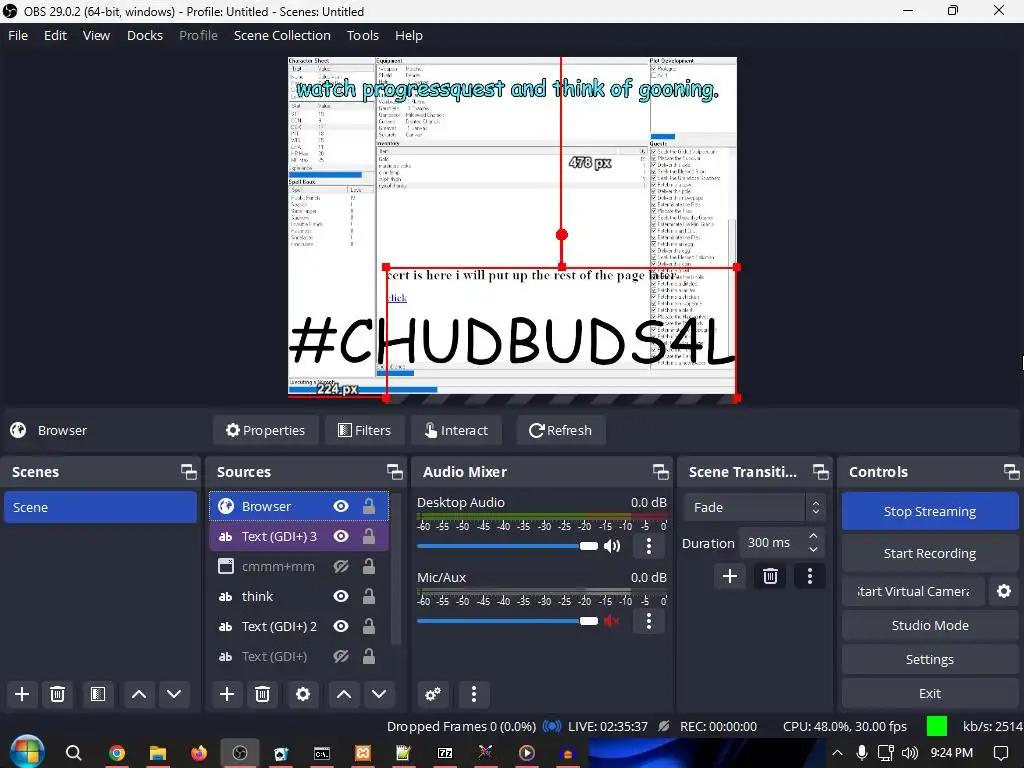Remove selected scene with trash icon
1024x768 pixels.
click(57, 694)
